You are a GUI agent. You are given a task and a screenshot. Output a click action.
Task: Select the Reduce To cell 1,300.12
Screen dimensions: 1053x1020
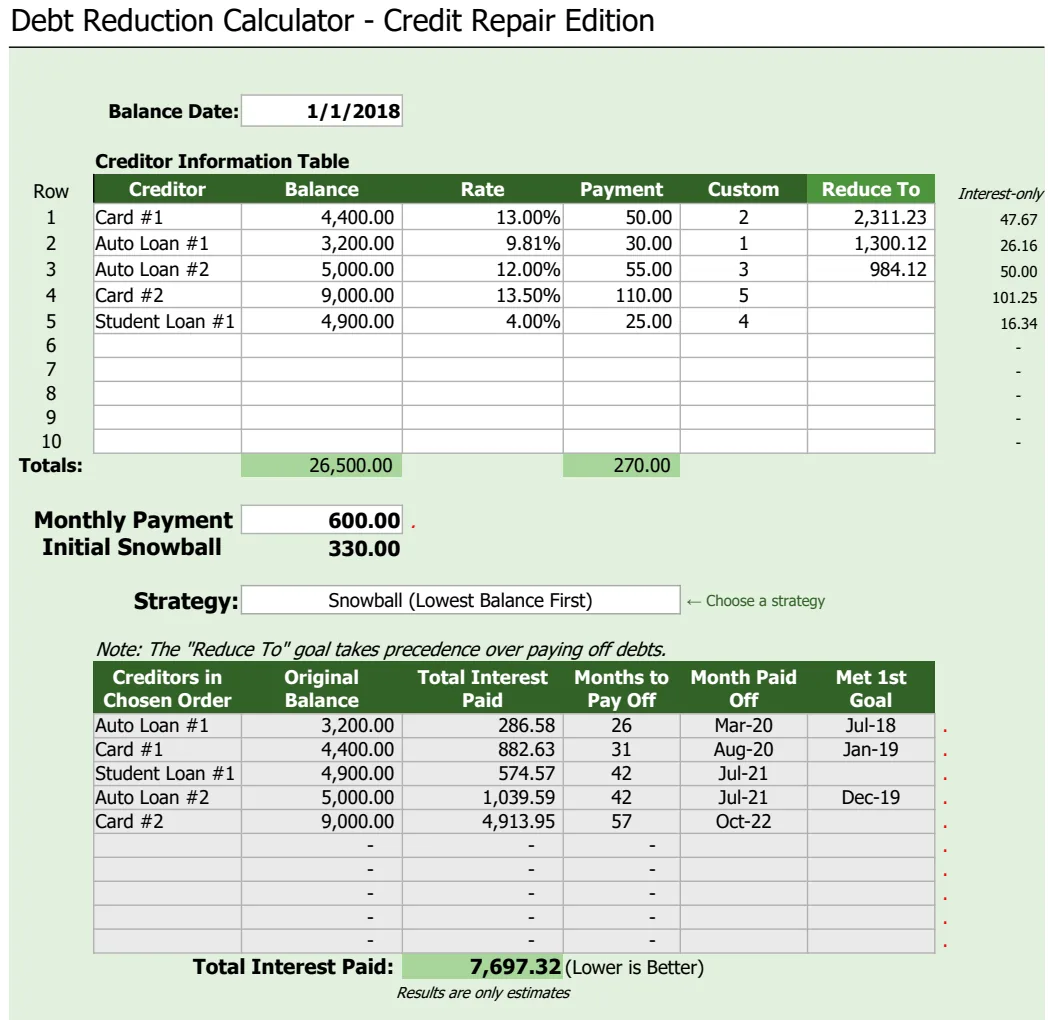(x=871, y=243)
